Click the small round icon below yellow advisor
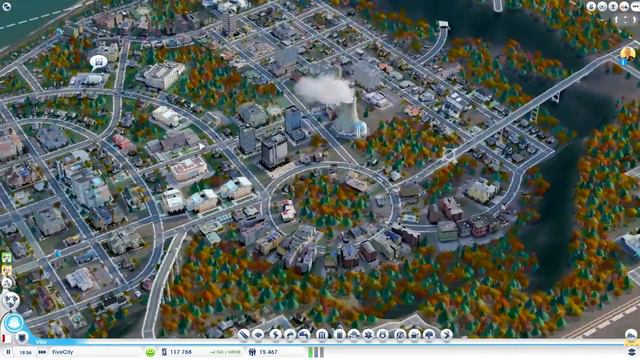The image size is (640, 360). point(7,283)
